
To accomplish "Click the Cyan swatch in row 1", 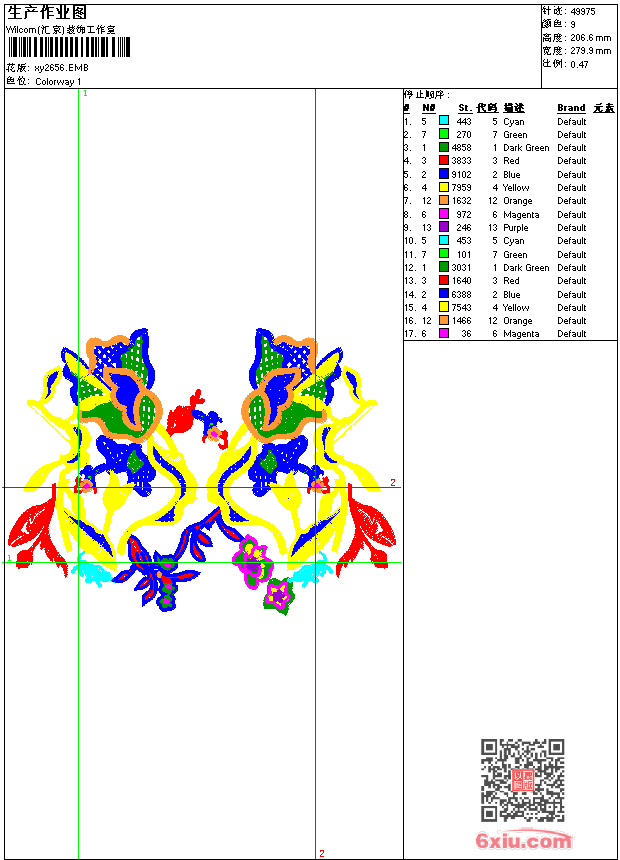I will 444,121.
